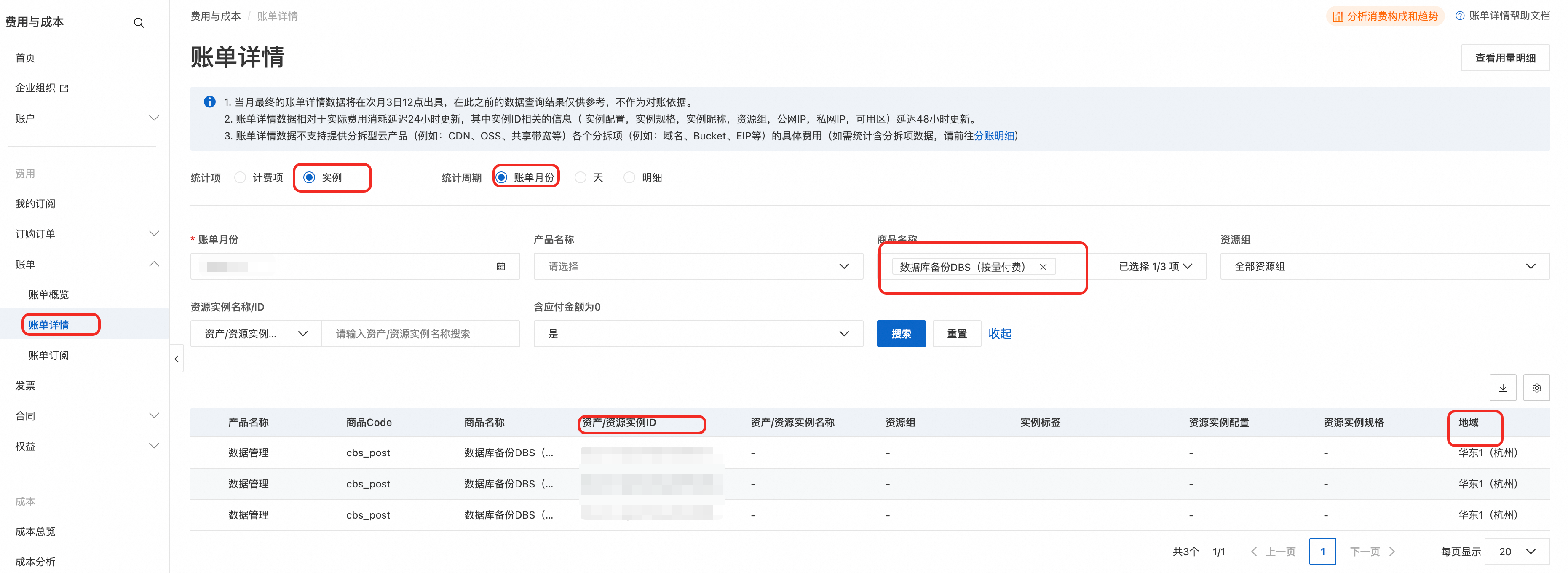Open 企业组织 external link icon

tap(64, 88)
